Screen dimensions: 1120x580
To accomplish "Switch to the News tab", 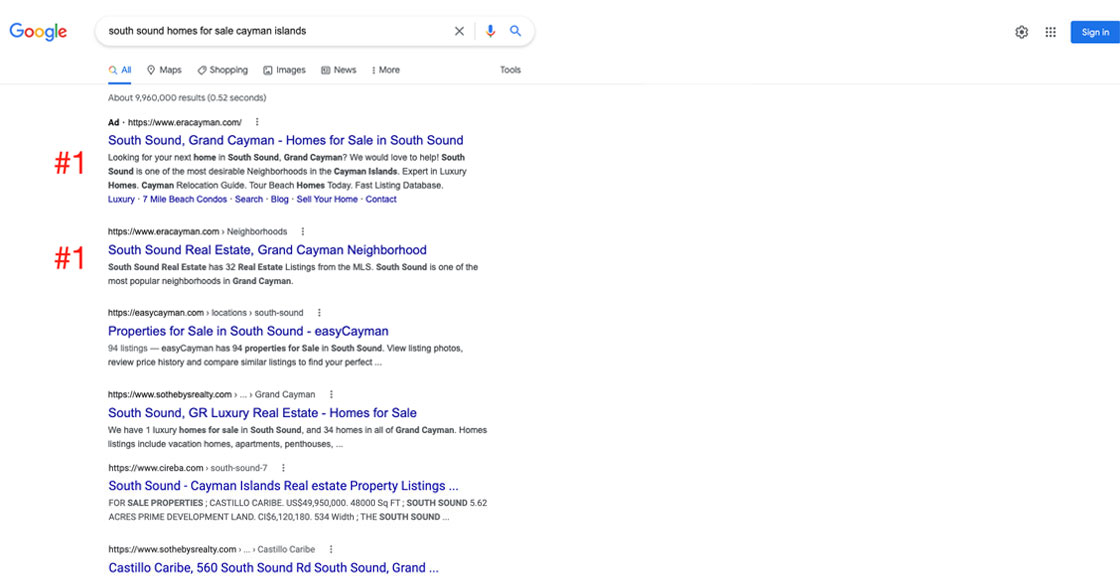I will [x=339, y=70].
